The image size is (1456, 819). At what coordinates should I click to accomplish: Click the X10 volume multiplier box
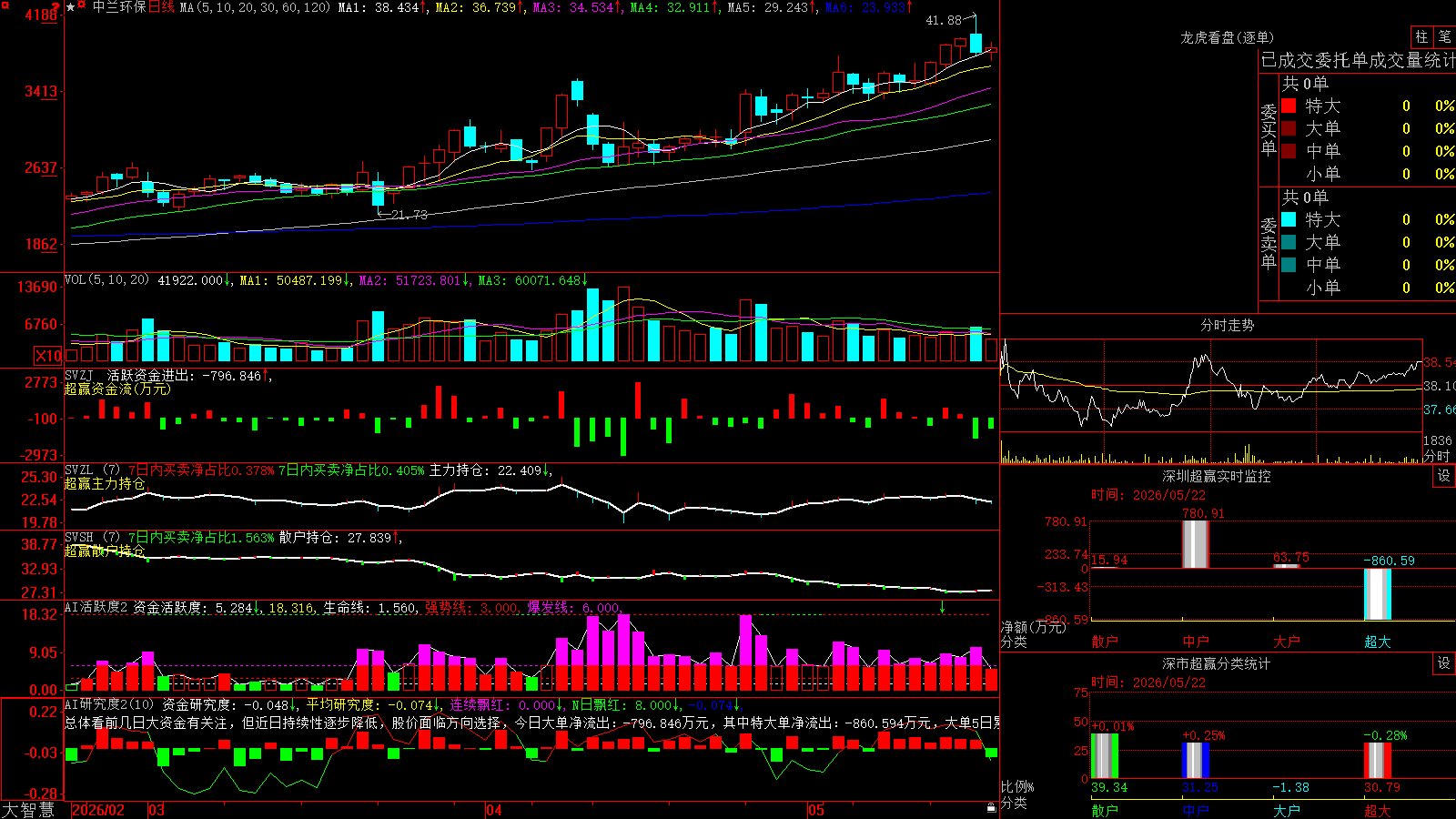click(x=48, y=356)
